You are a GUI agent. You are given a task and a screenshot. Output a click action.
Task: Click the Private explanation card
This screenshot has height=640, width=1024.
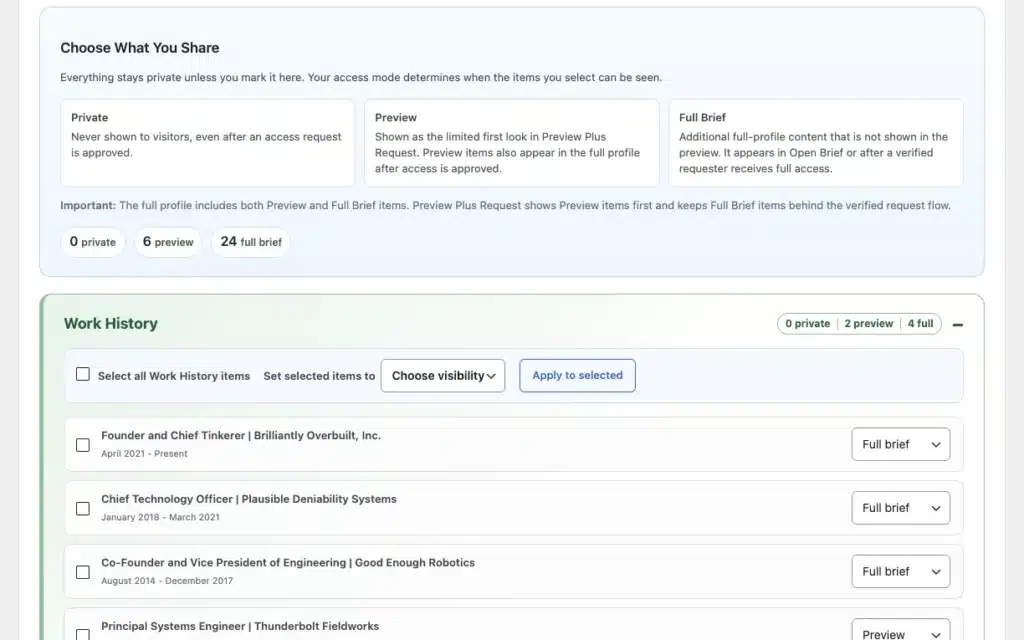[x=208, y=143]
